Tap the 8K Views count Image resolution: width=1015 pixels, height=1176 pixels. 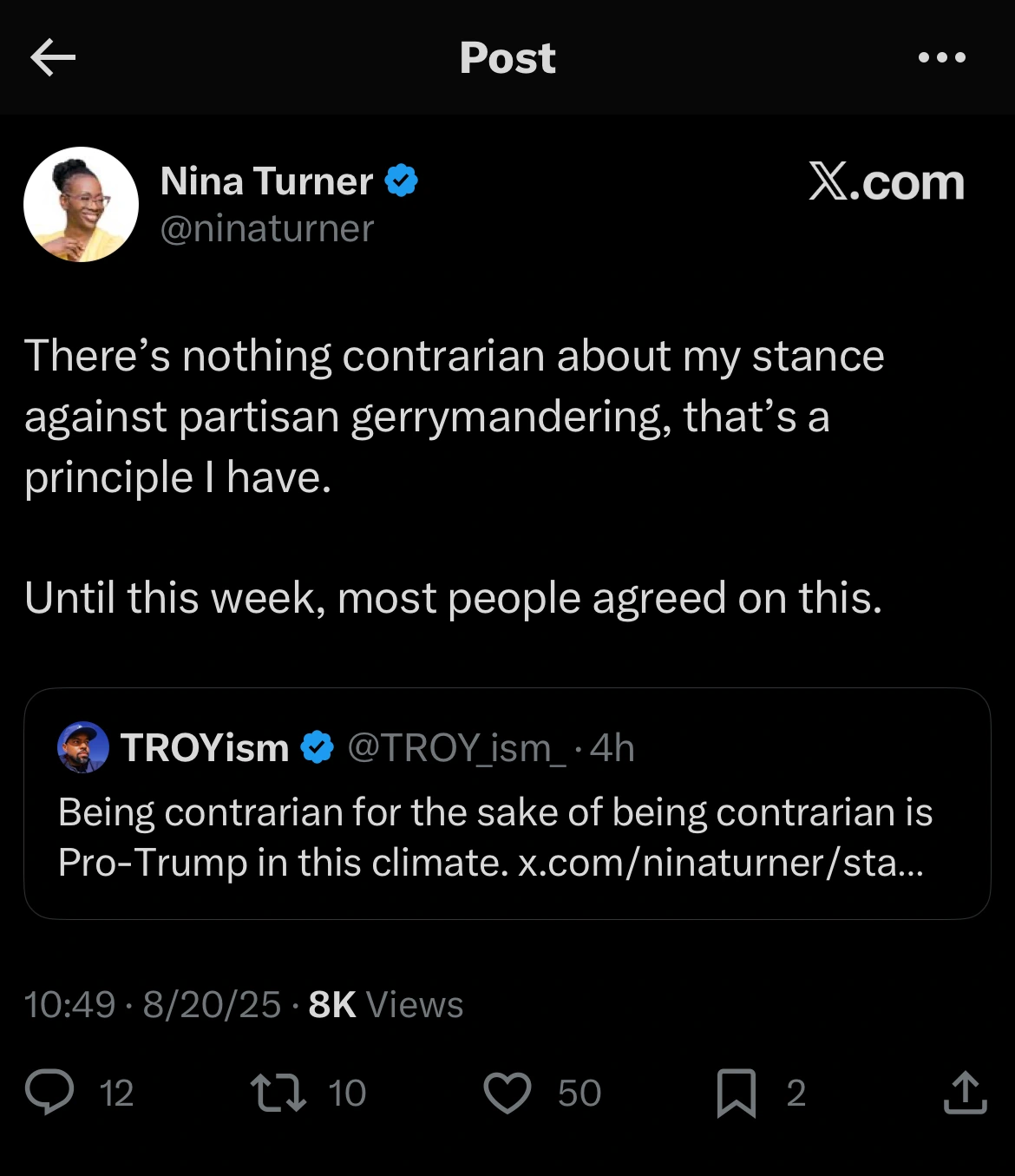tap(386, 1005)
